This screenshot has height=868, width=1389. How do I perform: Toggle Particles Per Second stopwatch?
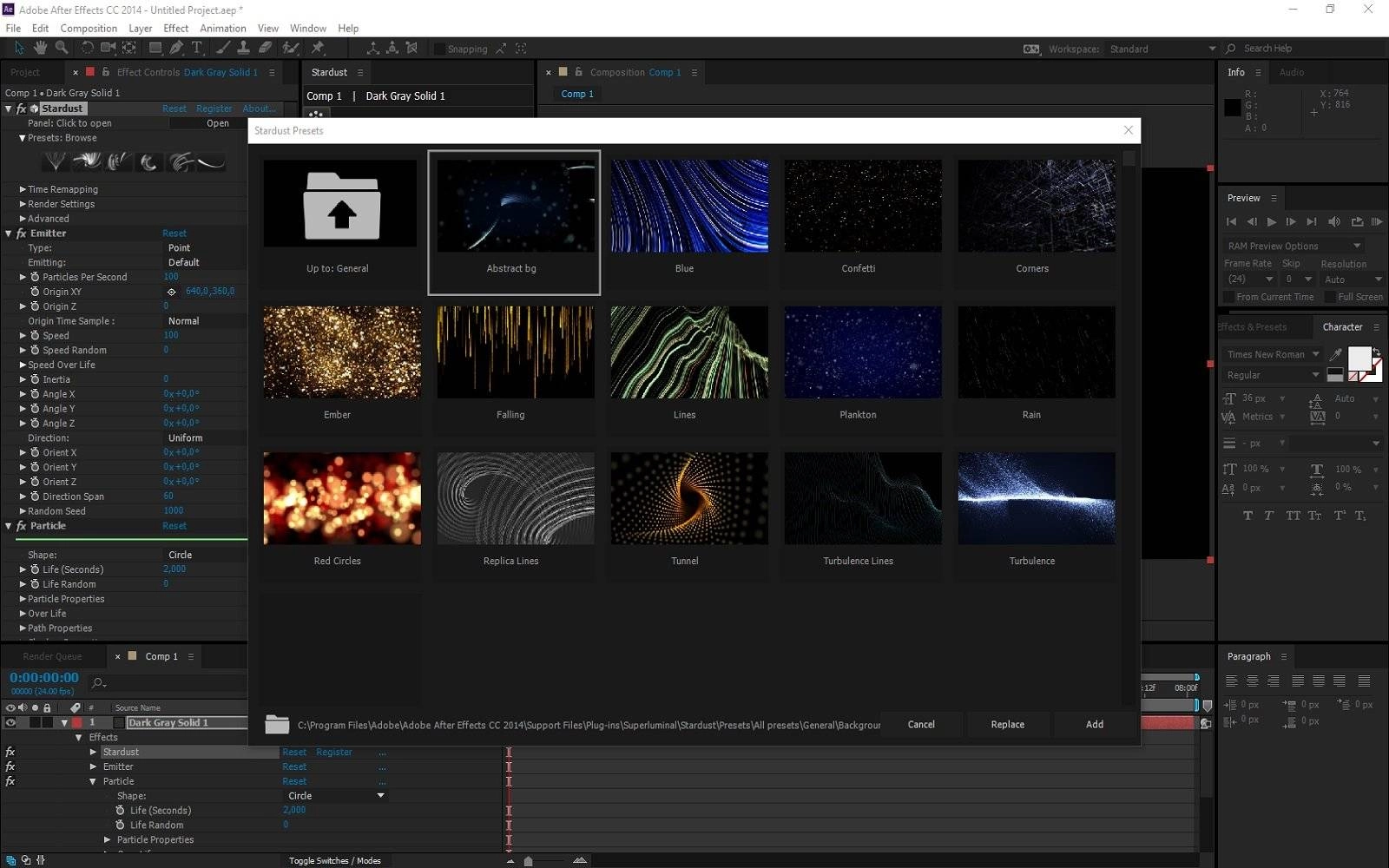click(35, 277)
